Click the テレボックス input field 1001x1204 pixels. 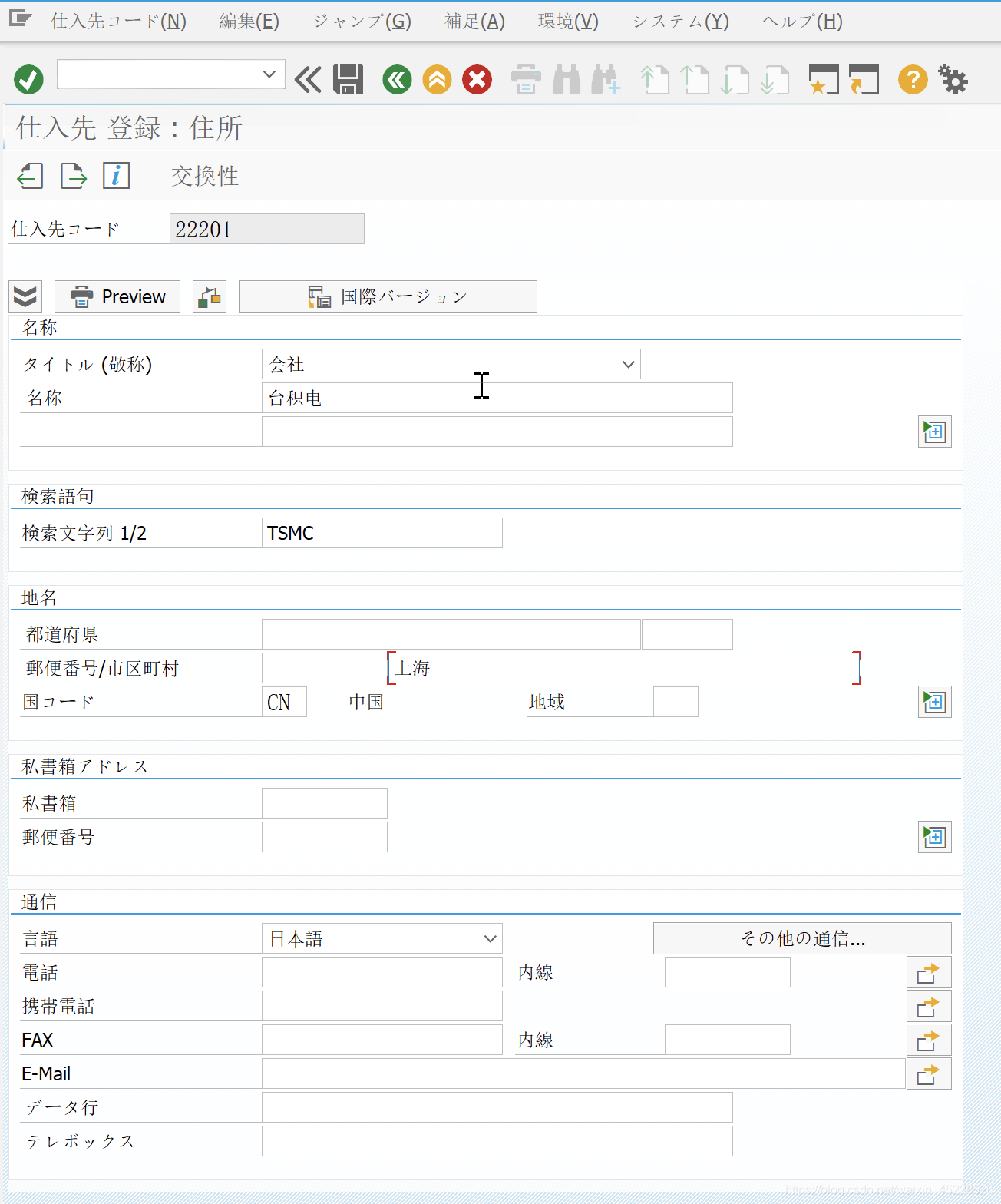pyautogui.click(x=497, y=1141)
